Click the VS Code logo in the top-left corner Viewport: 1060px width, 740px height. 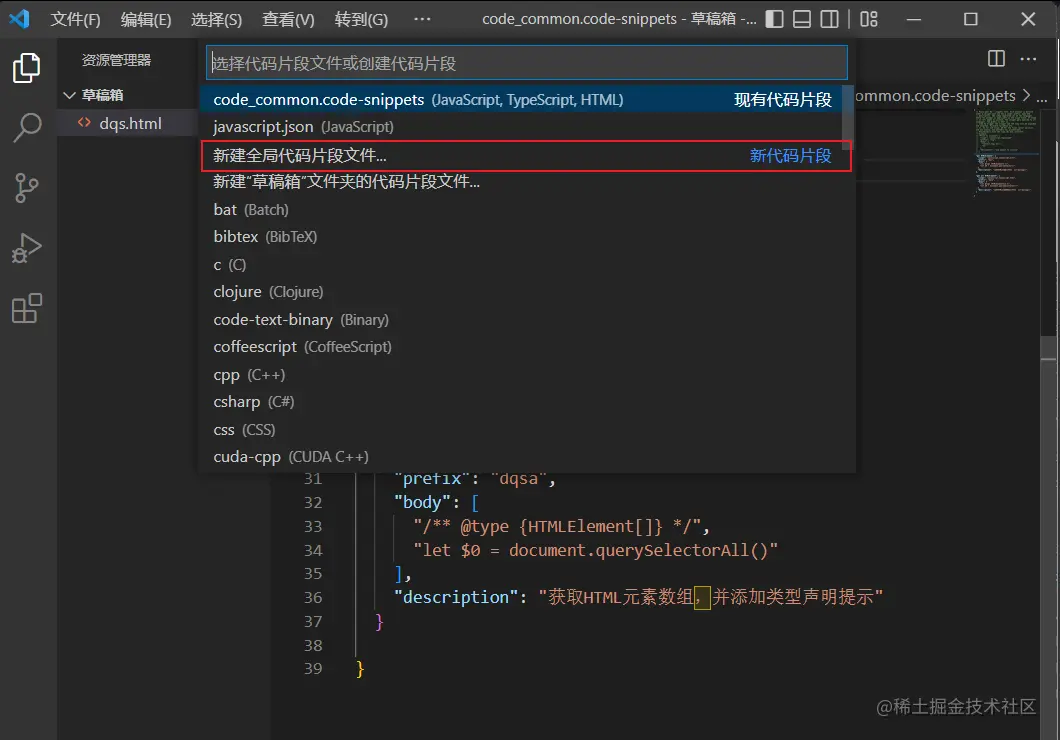click(x=18, y=18)
